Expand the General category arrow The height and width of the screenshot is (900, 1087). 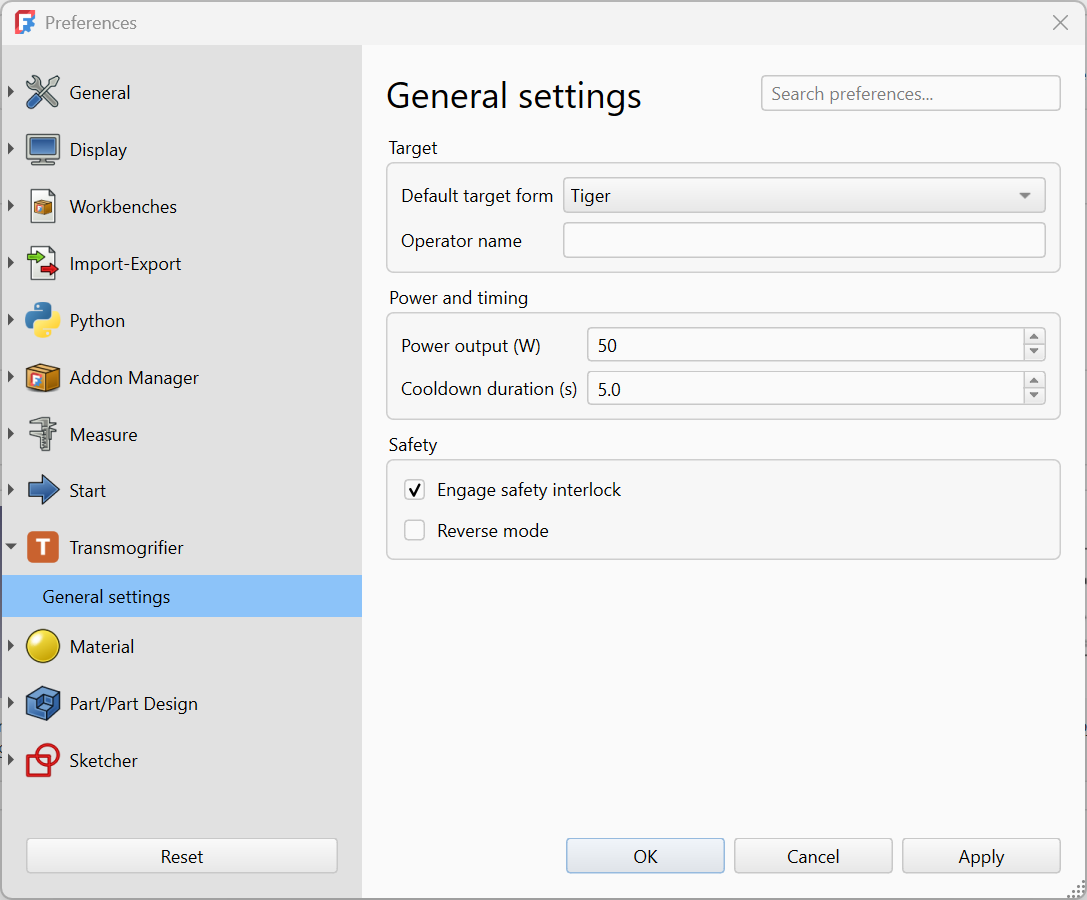[x=10, y=92]
